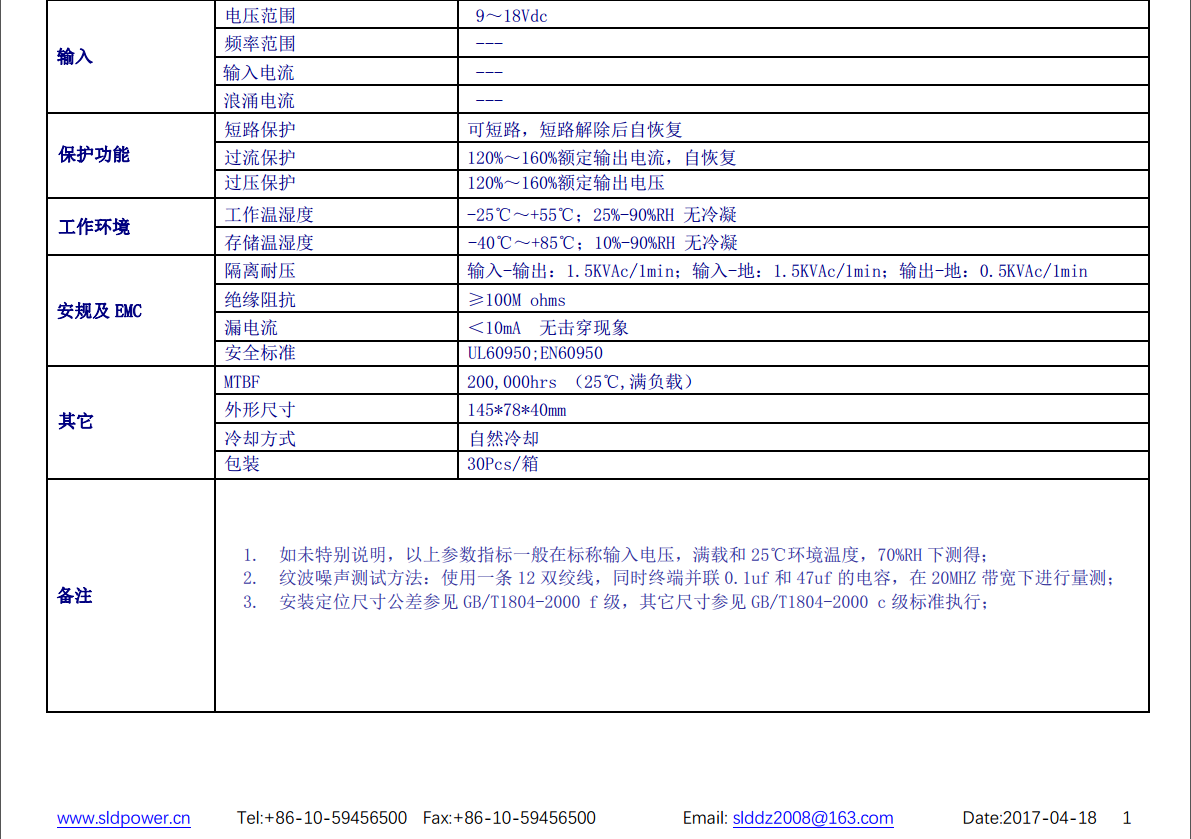This screenshot has height=839, width=1191.
Task: Click the 备注 section header
Action: tap(75, 596)
